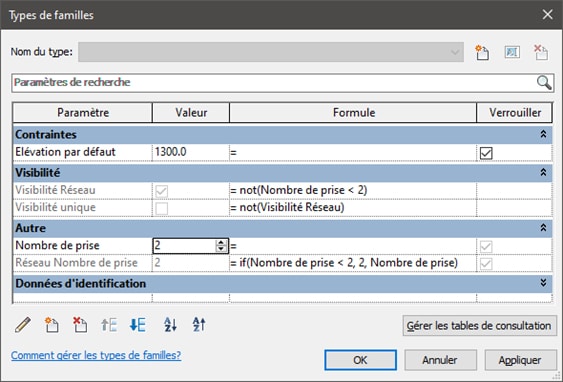The image size is (563, 382).
Task: Click the Move parameter up icon
Action: [109, 325]
